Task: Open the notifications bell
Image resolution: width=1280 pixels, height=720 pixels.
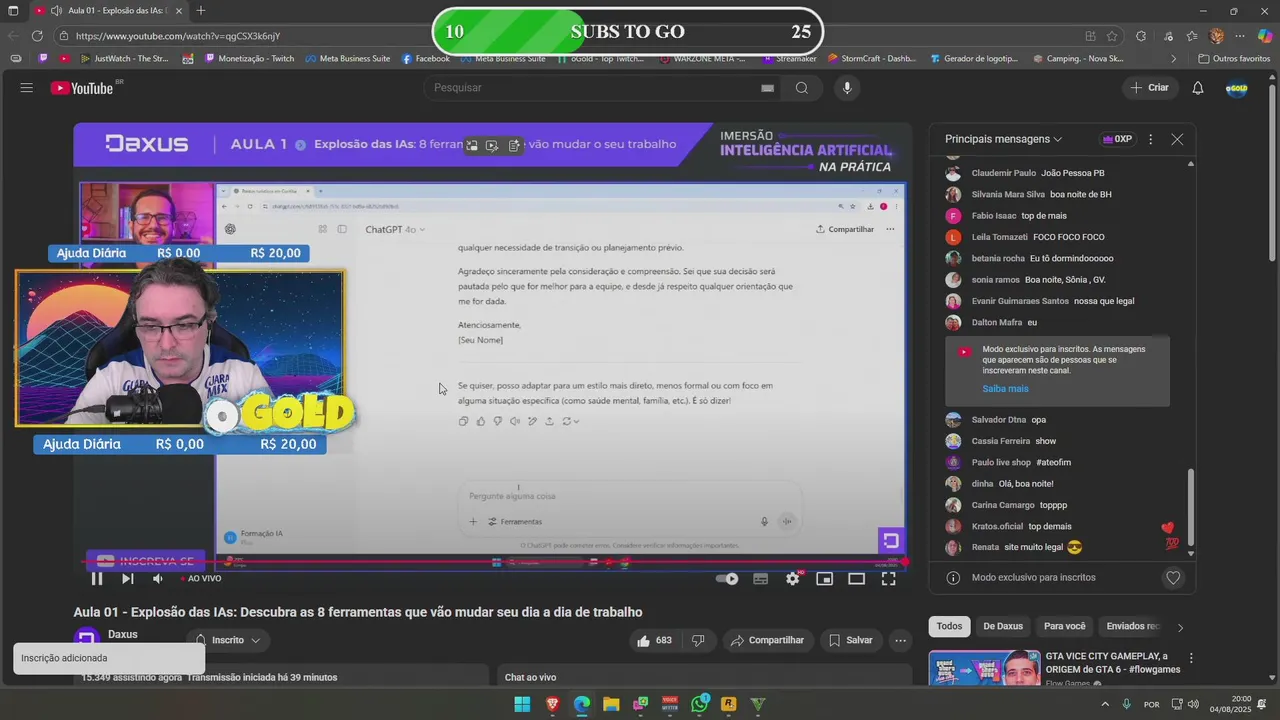Action: click(1197, 88)
